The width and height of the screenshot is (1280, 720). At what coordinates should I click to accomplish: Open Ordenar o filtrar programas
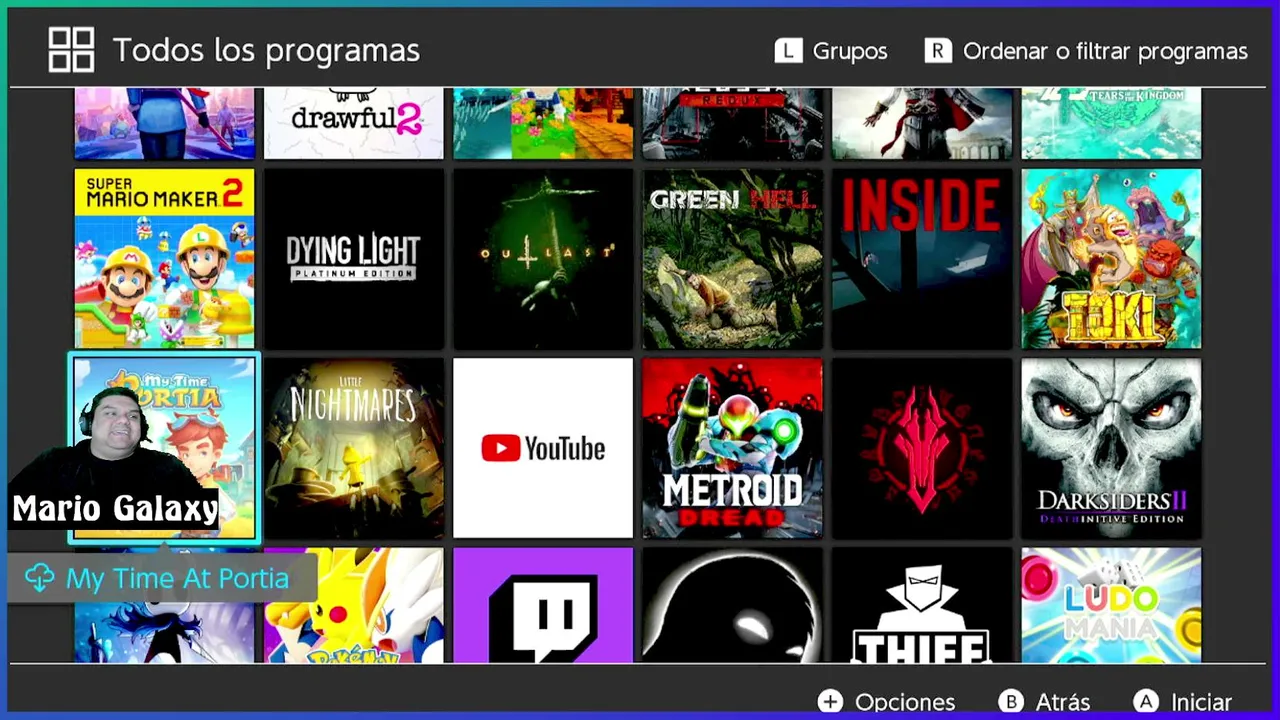point(1105,51)
